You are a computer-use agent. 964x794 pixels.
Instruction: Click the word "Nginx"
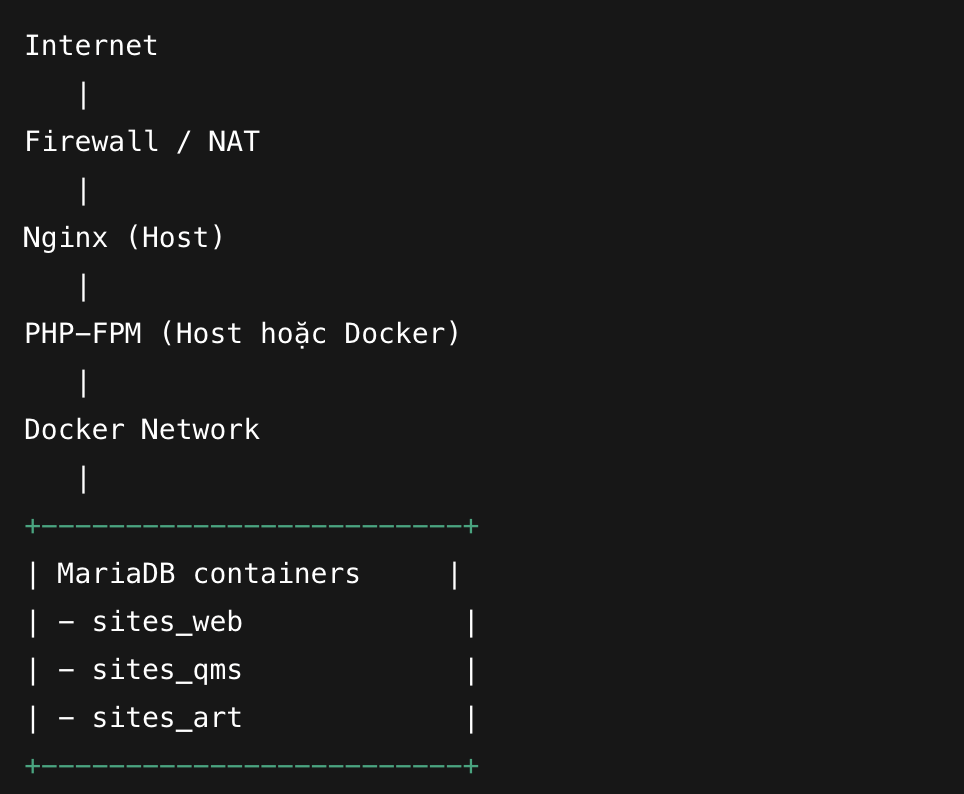coord(66,238)
